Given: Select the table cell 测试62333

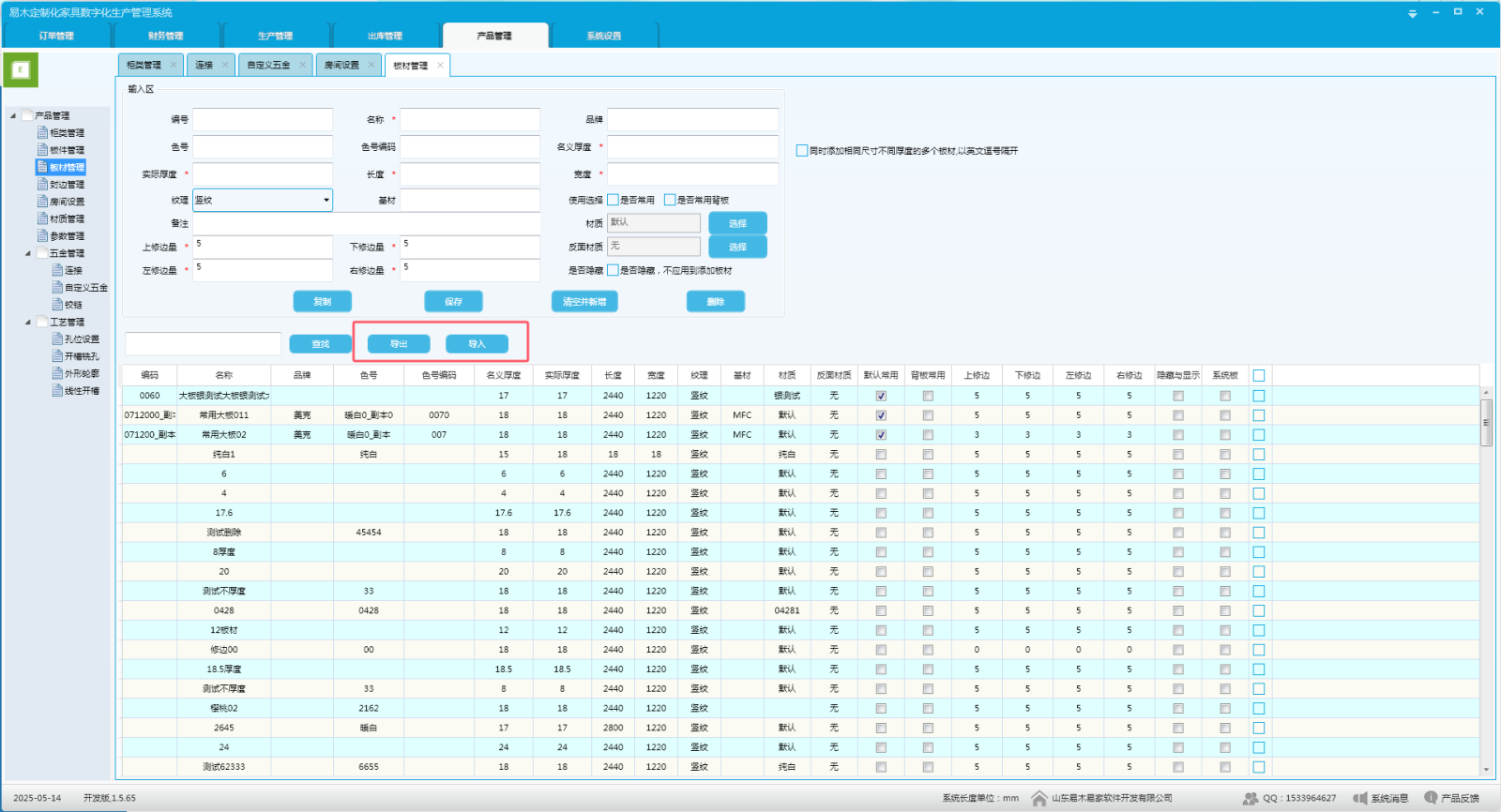Looking at the screenshot, I should click(223, 767).
